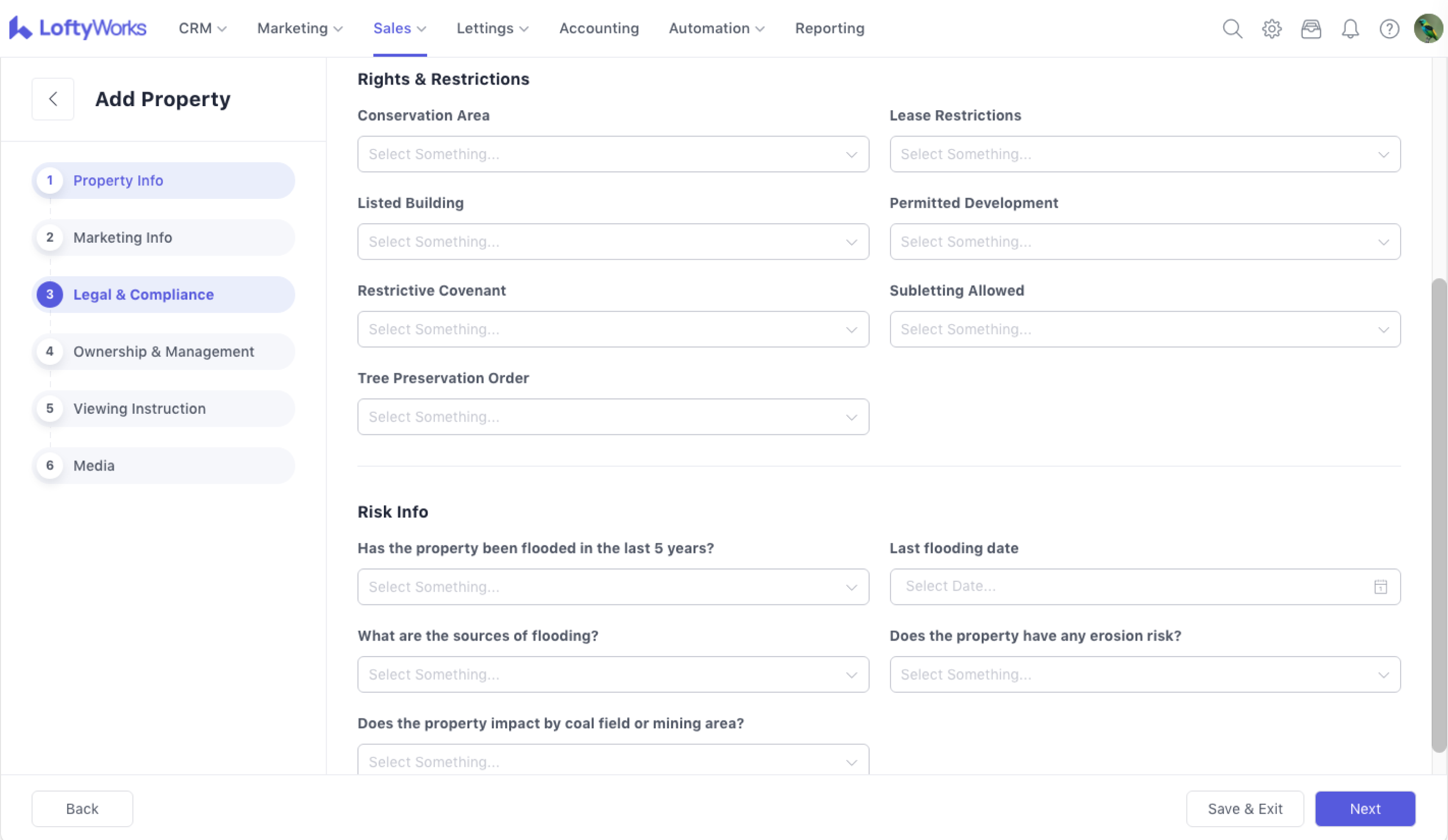The width and height of the screenshot is (1448, 840).
Task: Click the user profile avatar
Action: tap(1428, 29)
